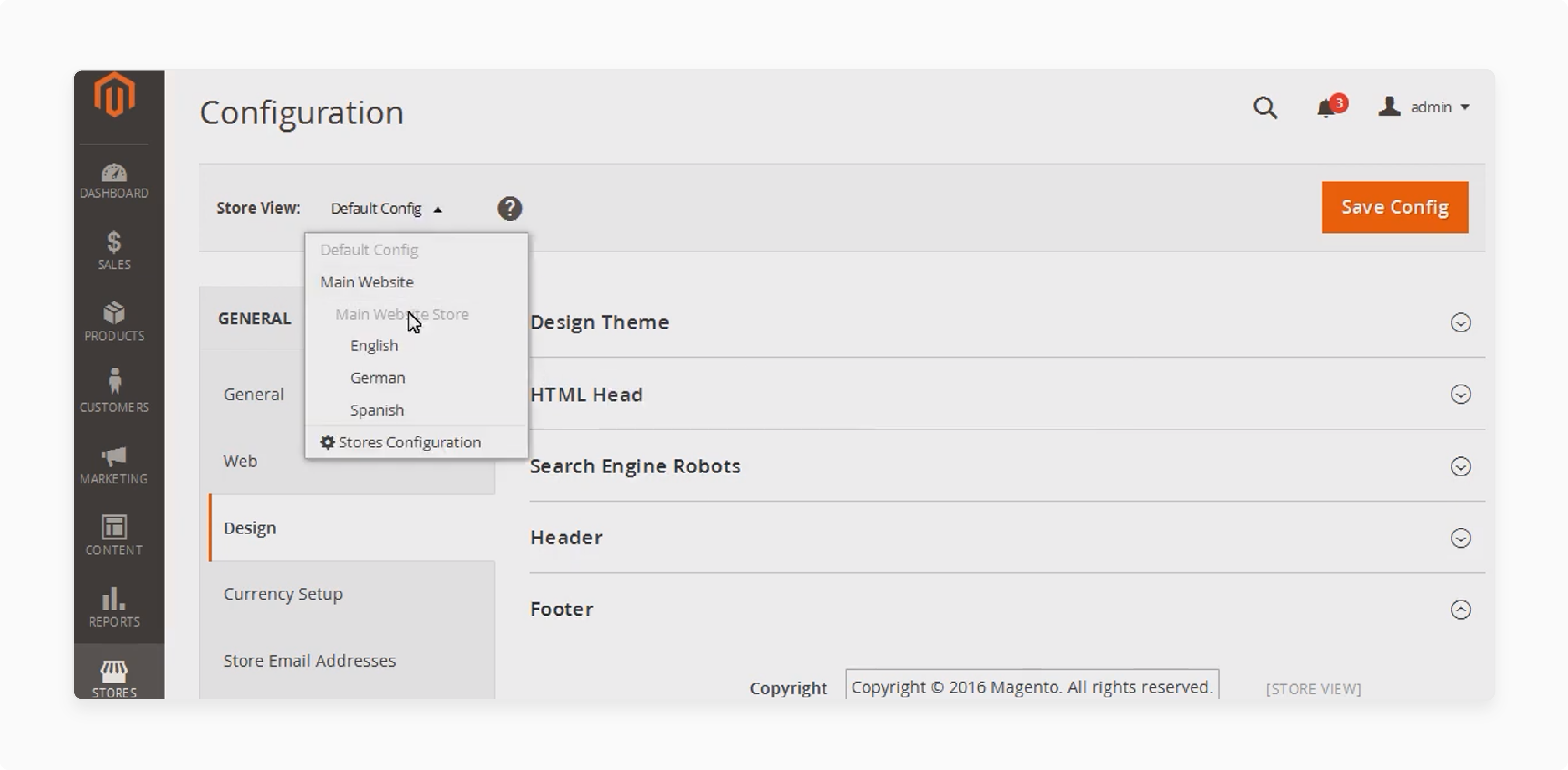Toggle the Default Config store view switcher
Image resolution: width=1568 pixels, height=770 pixels.
386,209
